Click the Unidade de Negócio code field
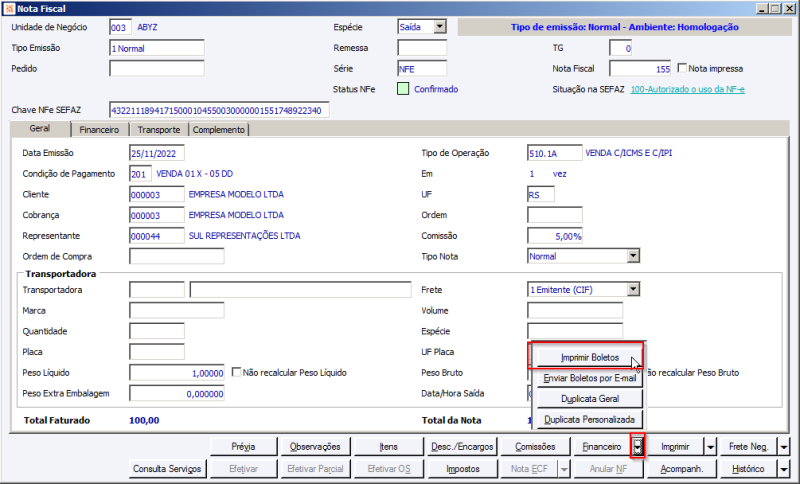This screenshot has height=484, width=800. tap(120, 28)
